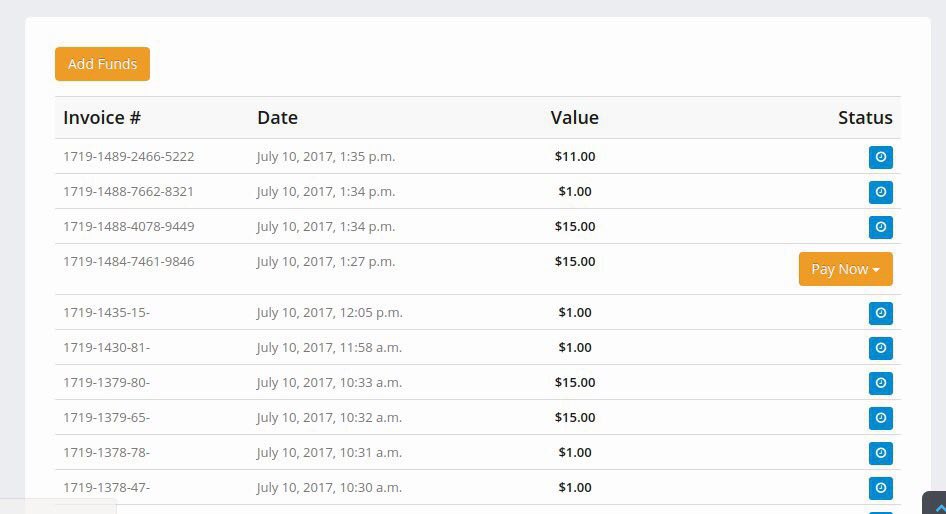Click the Invoice # column header

(102, 117)
